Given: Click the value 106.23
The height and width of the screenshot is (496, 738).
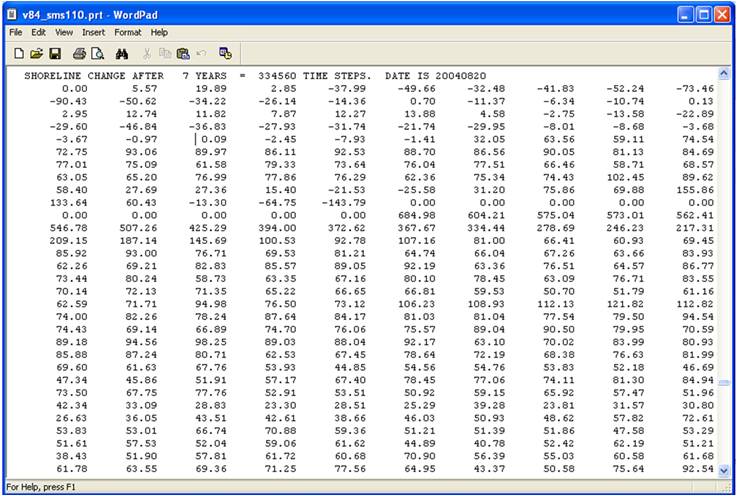Looking at the screenshot, I should pyautogui.click(x=417, y=304).
